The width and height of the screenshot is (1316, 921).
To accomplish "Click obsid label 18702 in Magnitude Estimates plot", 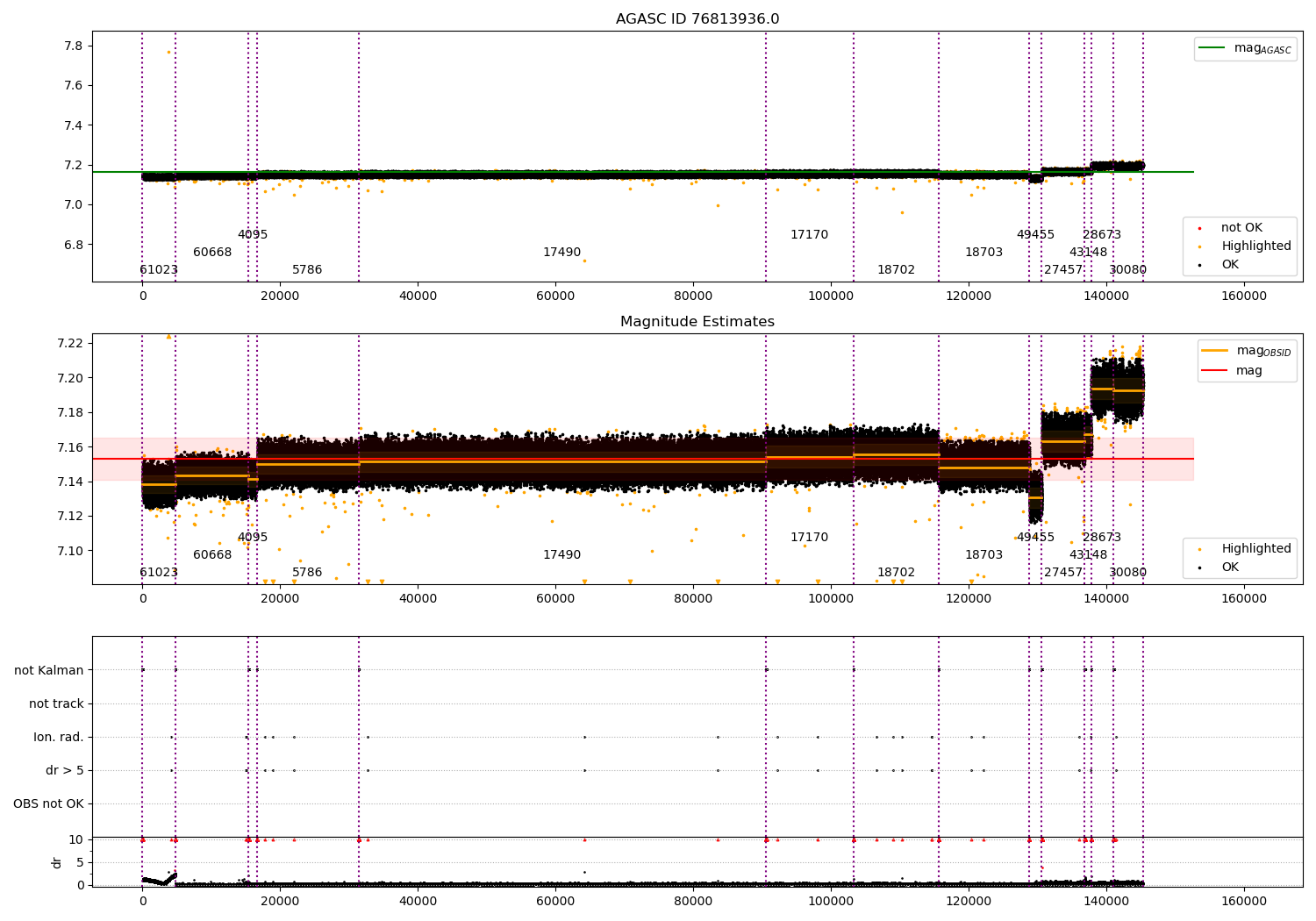I will 896,573.
